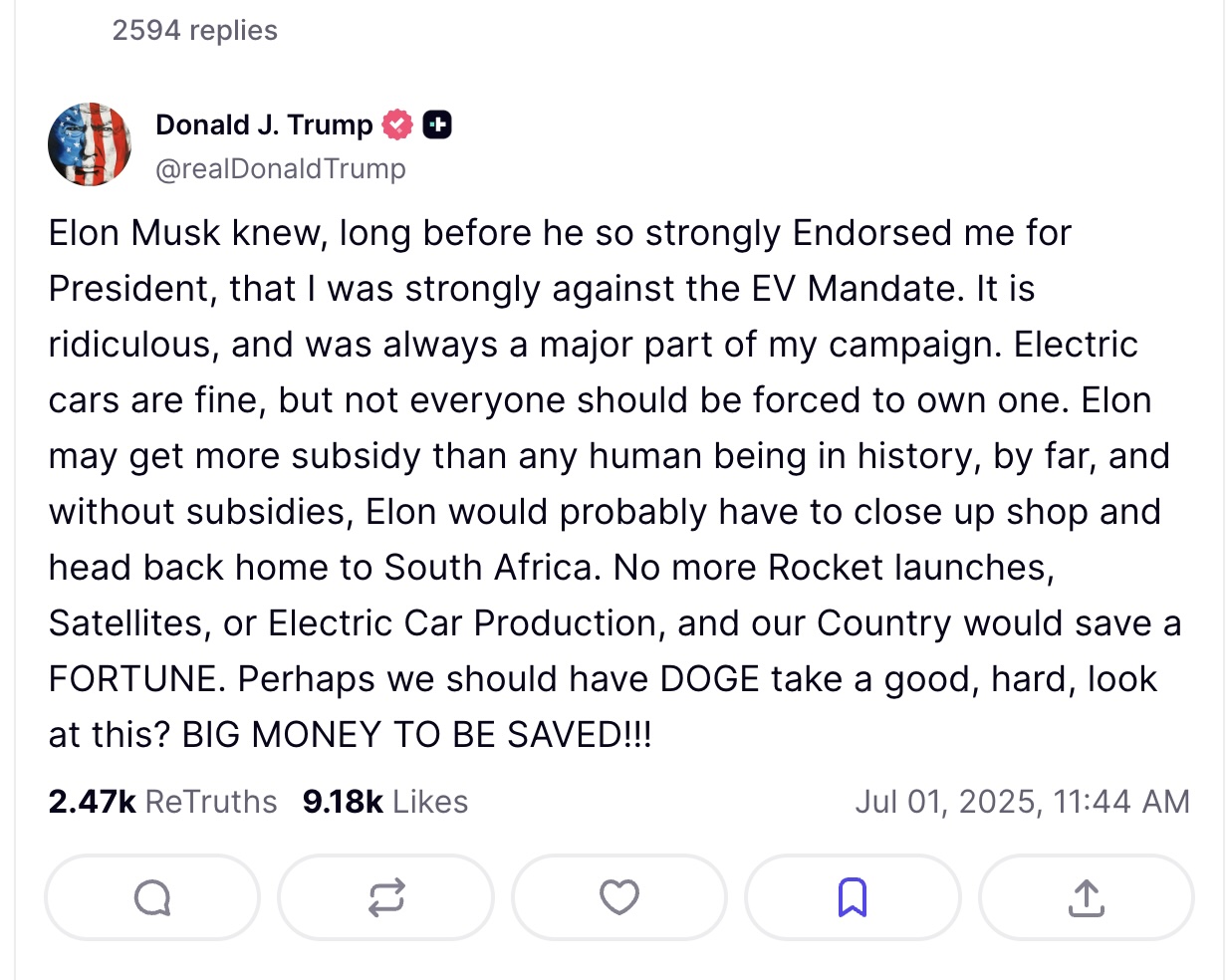Click "BIG MONEY TO BE SAVED!!!" text

[x=416, y=735]
